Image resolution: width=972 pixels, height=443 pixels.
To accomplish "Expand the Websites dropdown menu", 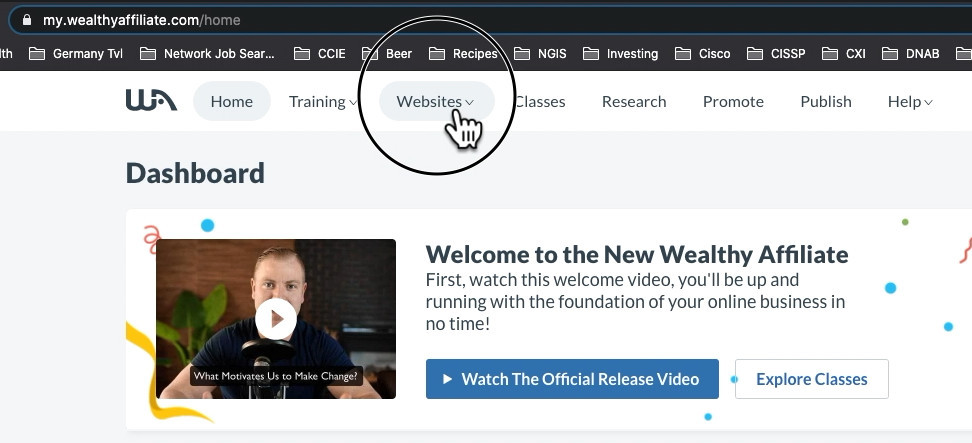I will coord(436,101).
